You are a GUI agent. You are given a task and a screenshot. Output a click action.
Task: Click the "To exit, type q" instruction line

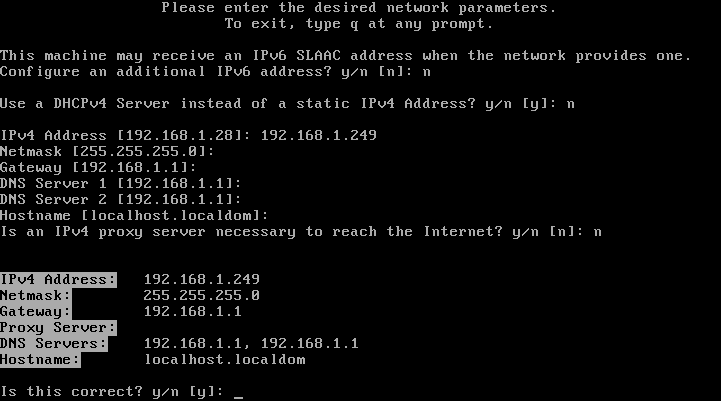(x=359, y=24)
